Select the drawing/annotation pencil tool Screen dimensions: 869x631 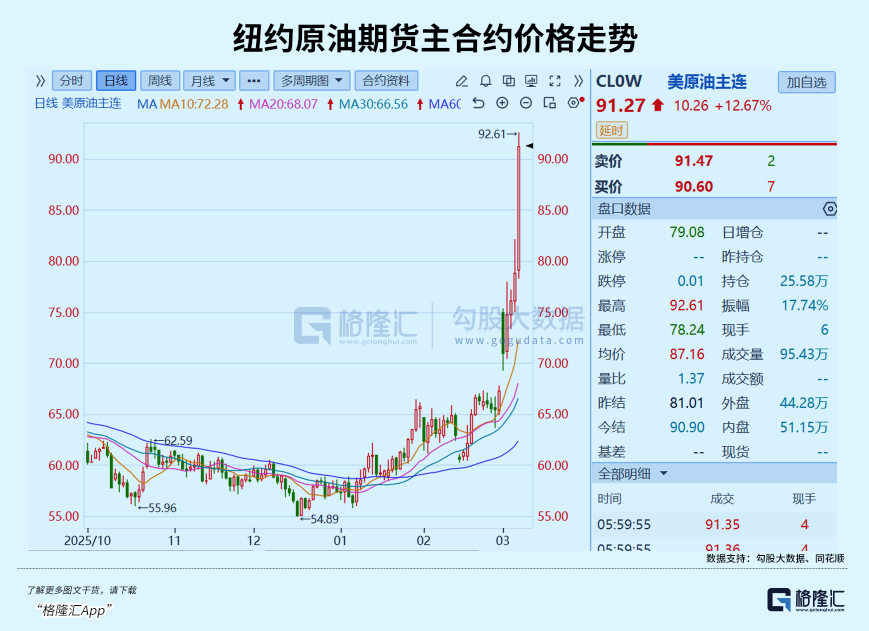[461, 80]
